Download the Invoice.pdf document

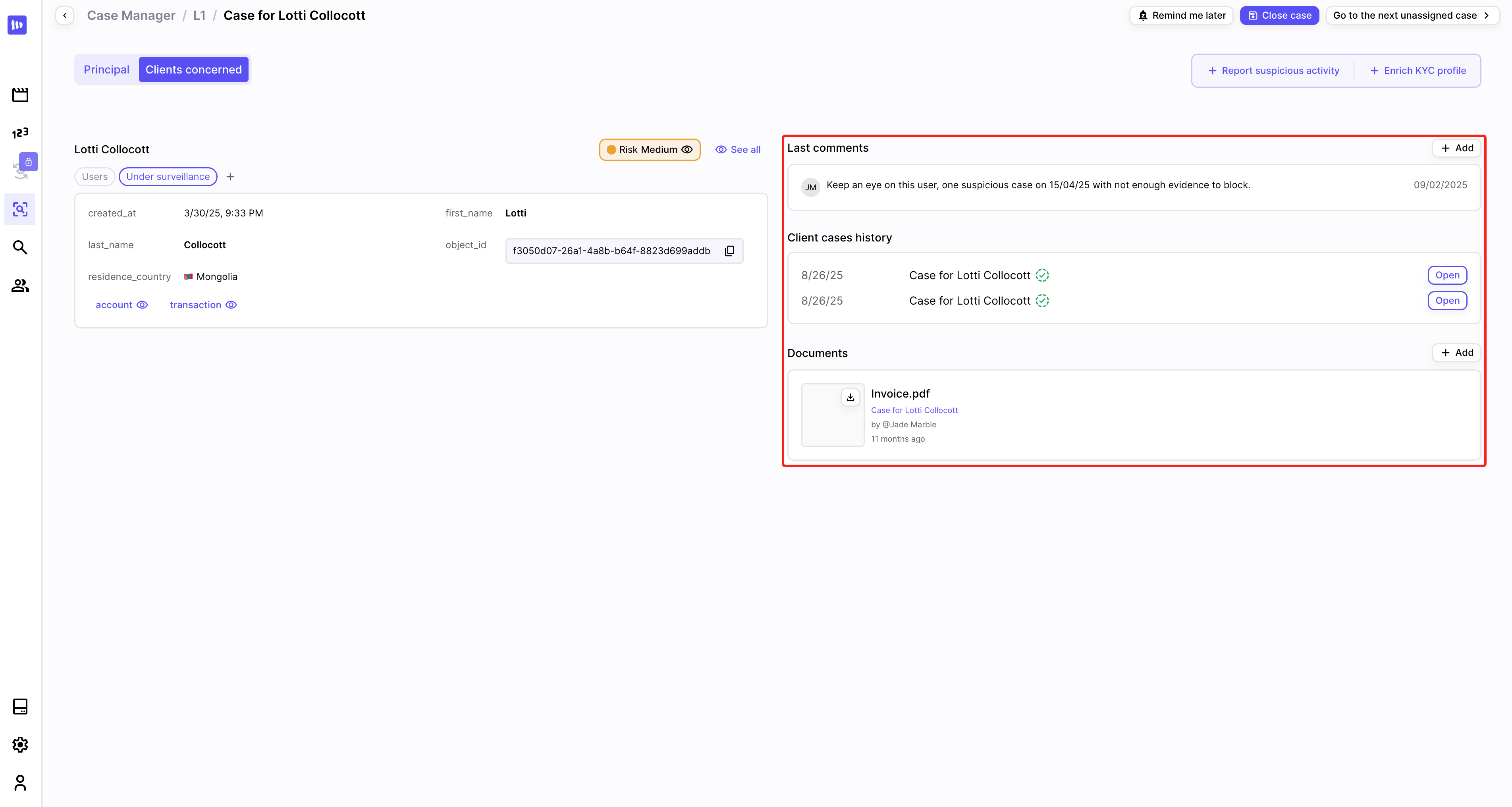pyautogui.click(x=850, y=397)
